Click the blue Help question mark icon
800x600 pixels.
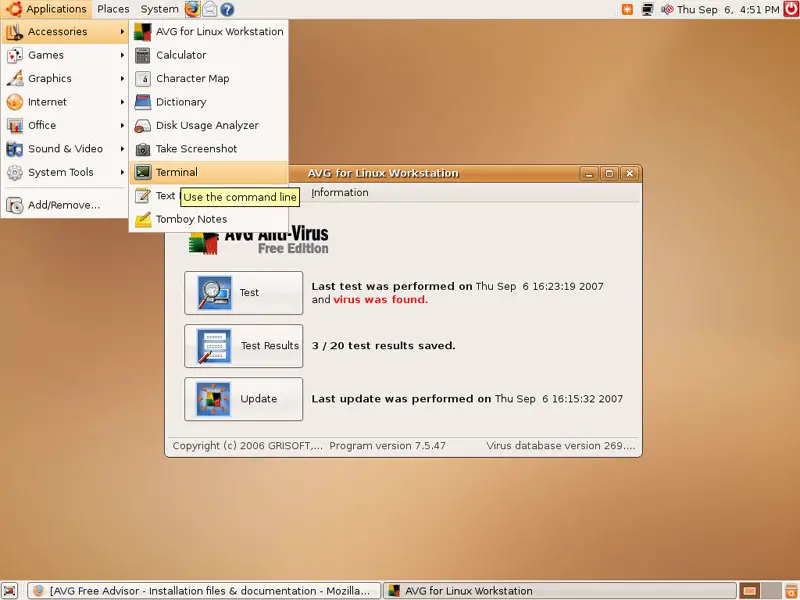point(227,9)
